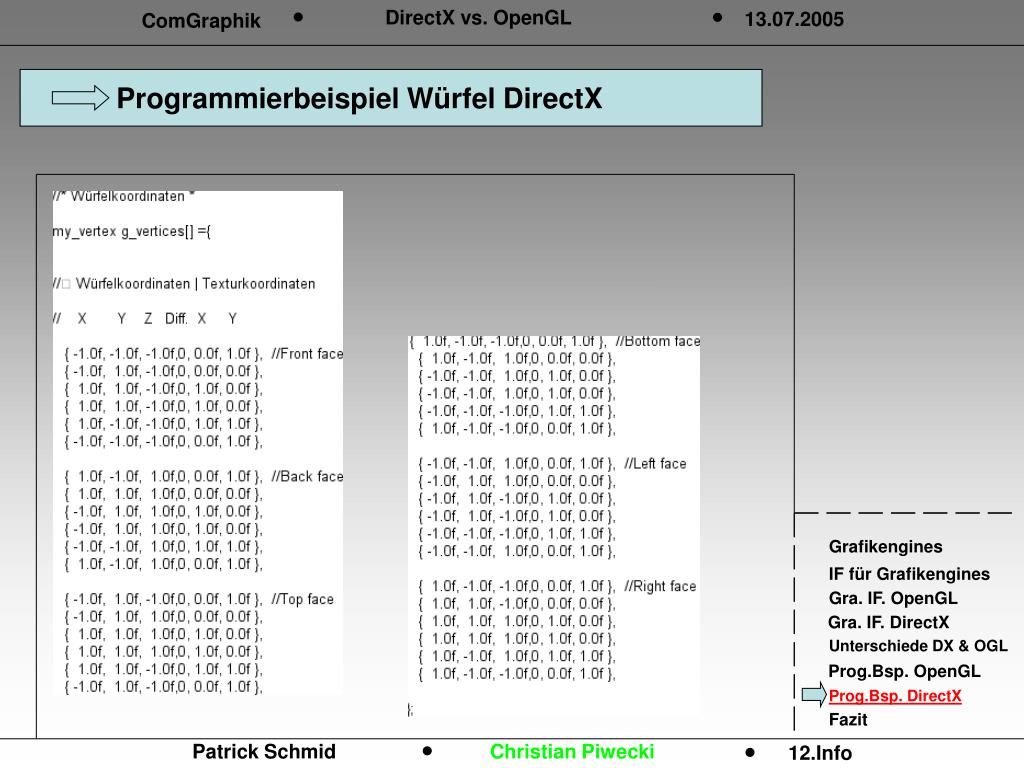The image size is (1024, 768).
Task: Click the //Bottom face comment
Action: tap(658, 341)
